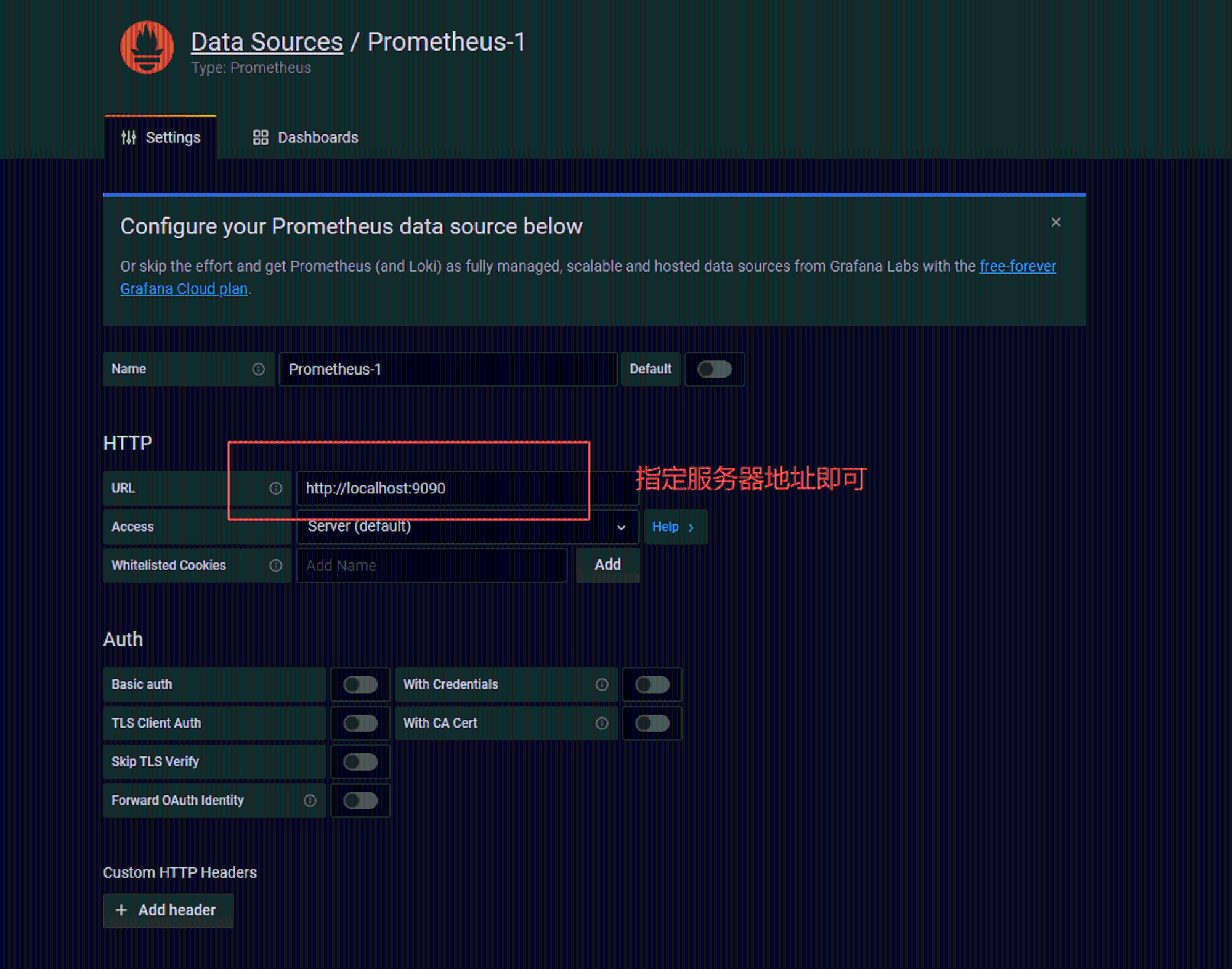The height and width of the screenshot is (969, 1232).
Task: Open the free-forever link in banner
Action: [x=1018, y=266]
